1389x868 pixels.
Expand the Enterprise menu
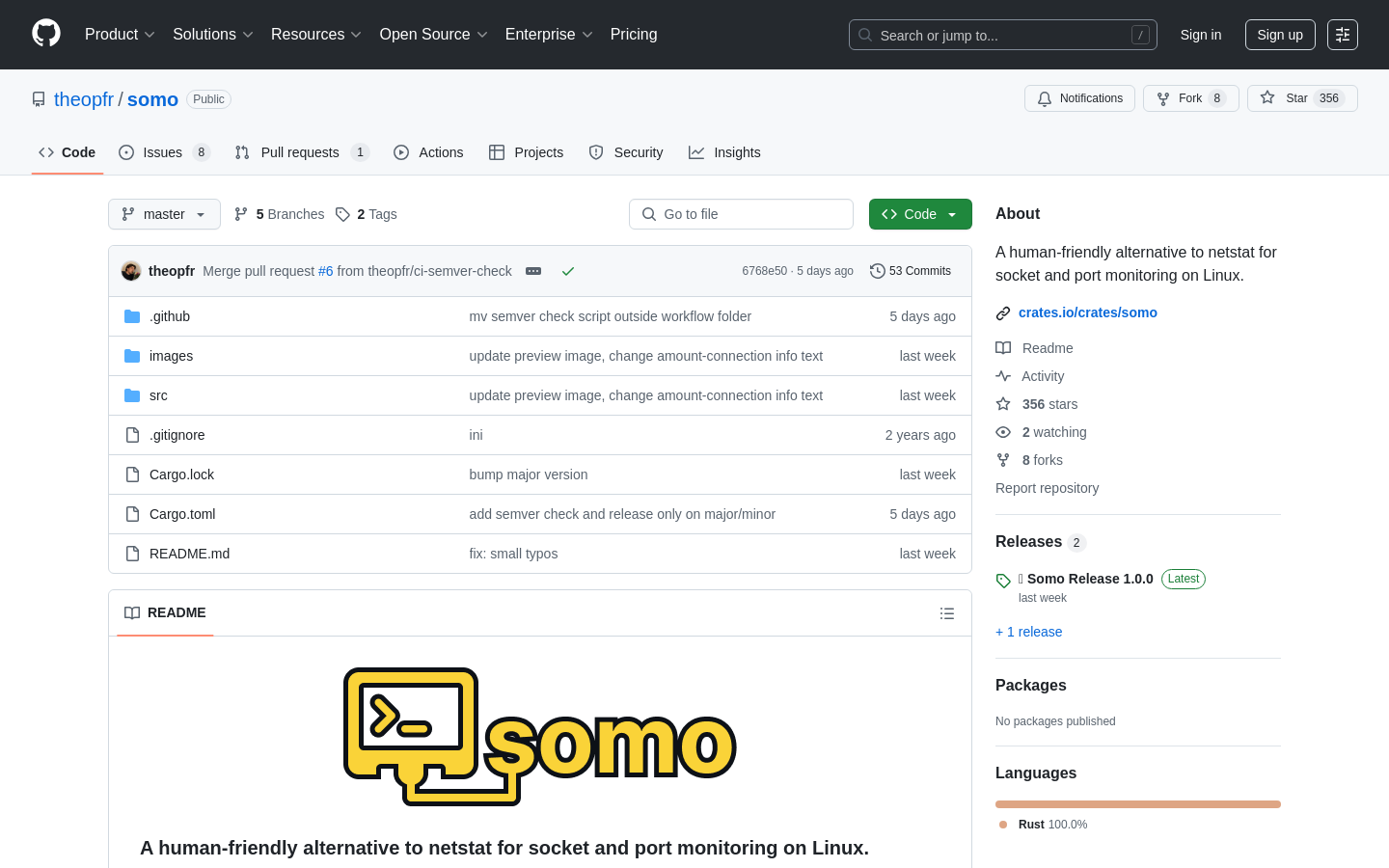point(549,35)
